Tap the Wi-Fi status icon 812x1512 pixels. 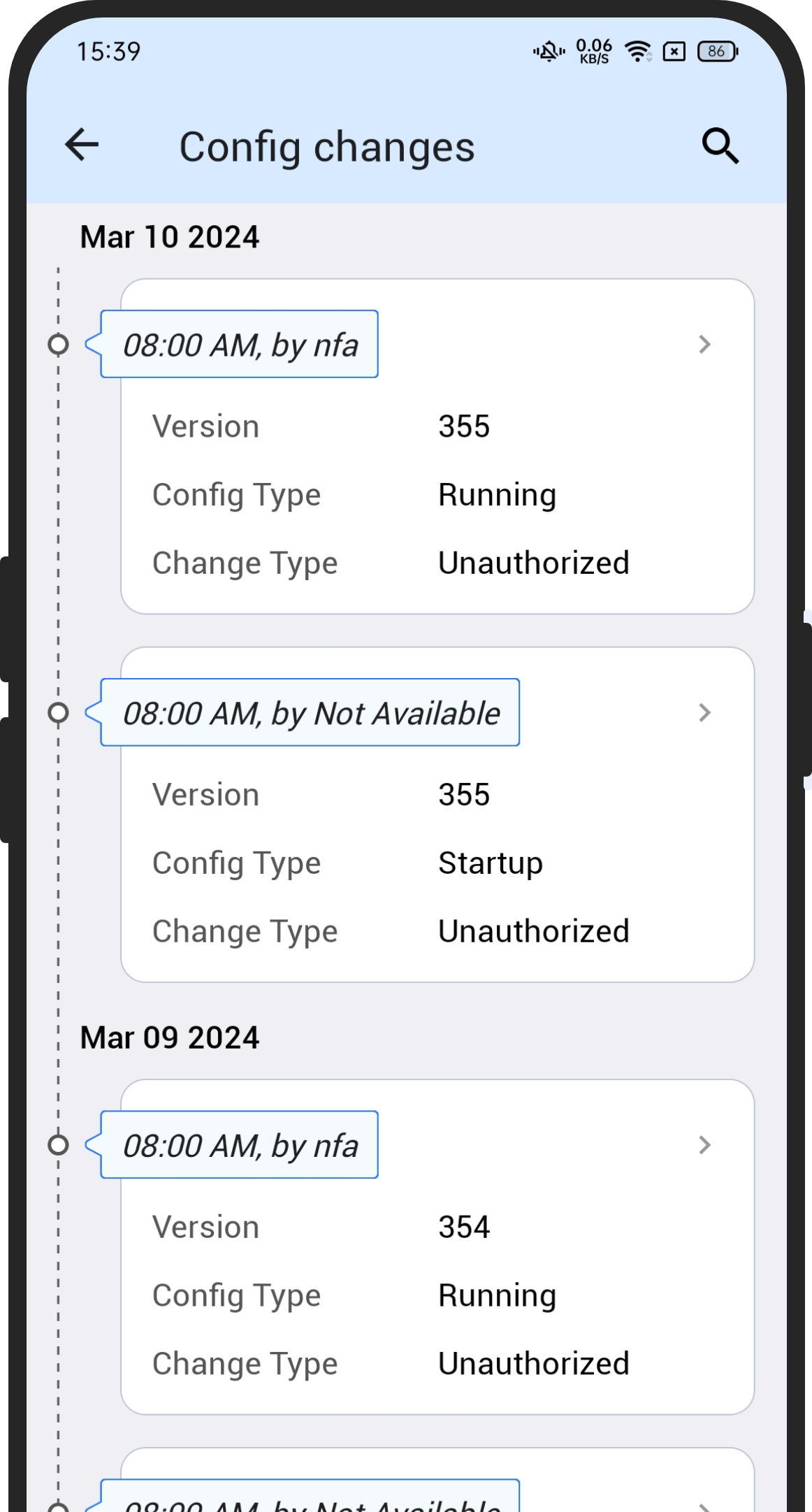click(x=637, y=52)
